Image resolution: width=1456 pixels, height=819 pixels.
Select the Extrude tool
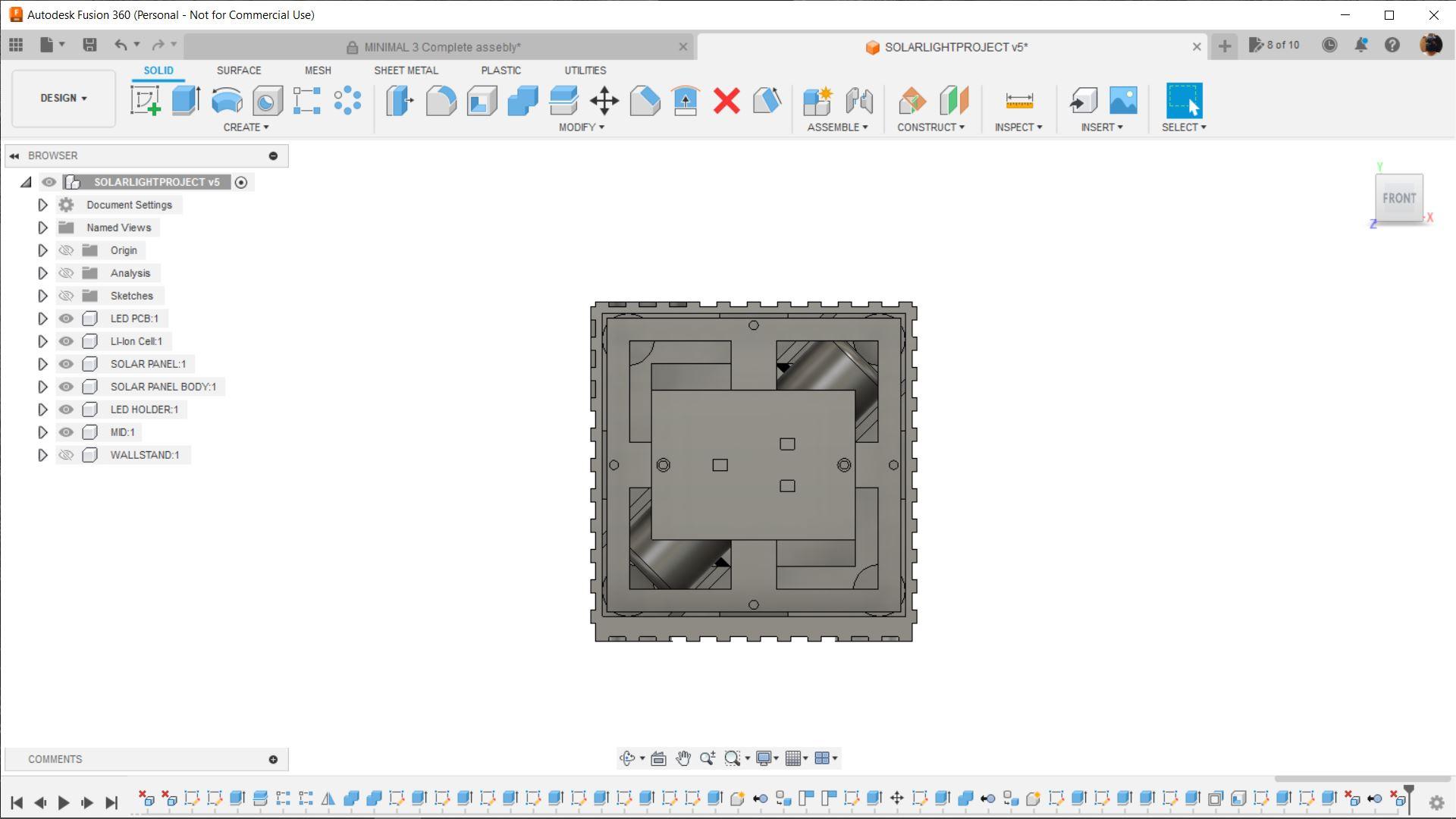tap(186, 100)
